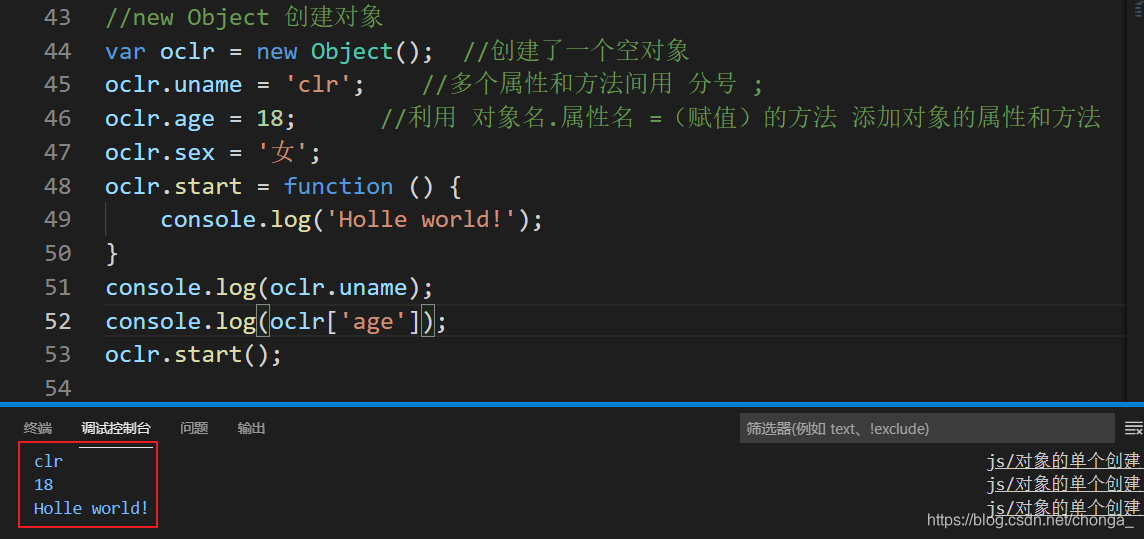
Task: Click line number 46 in the gutter
Action: coord(58,118)
